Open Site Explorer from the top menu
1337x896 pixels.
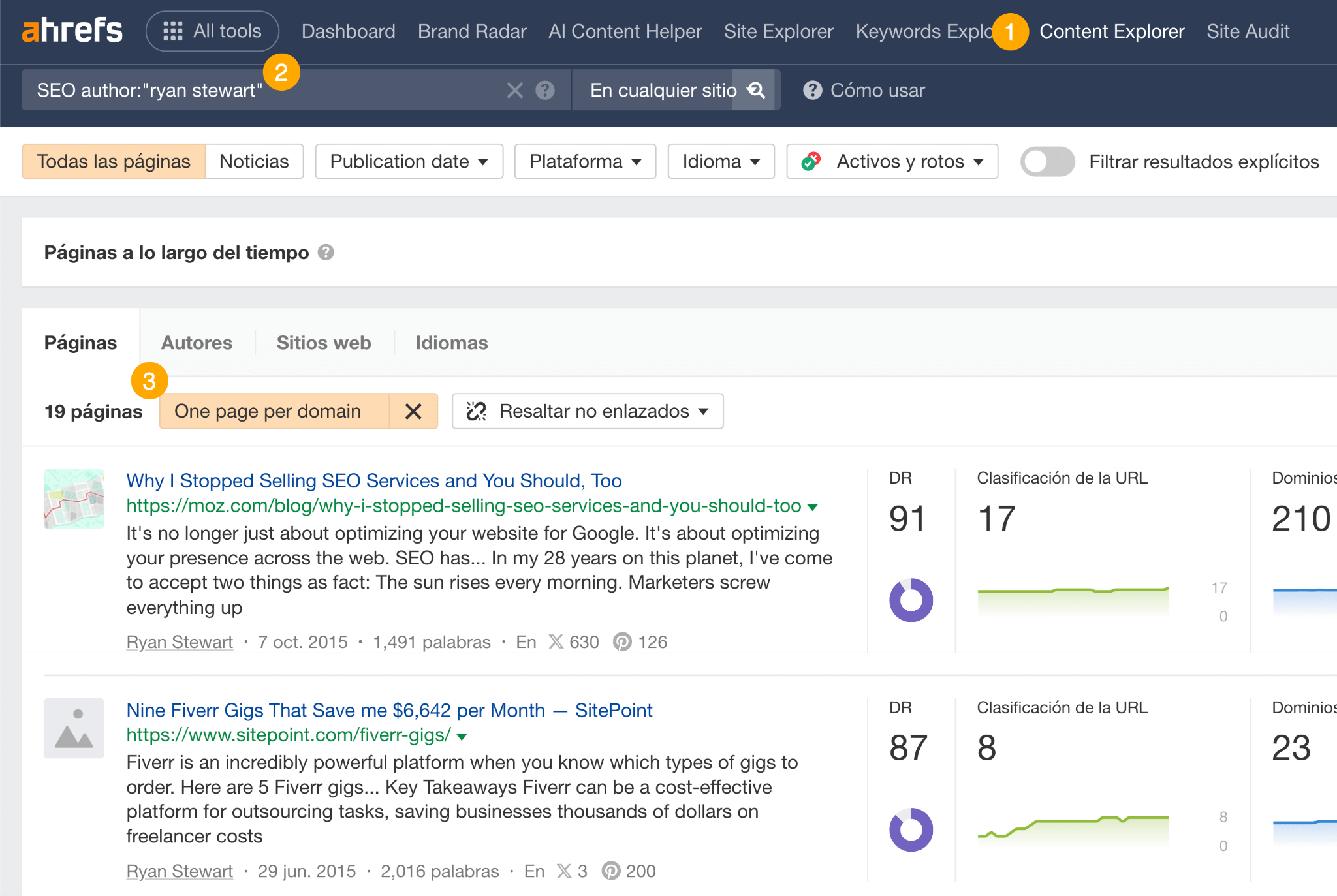(778, 31)
